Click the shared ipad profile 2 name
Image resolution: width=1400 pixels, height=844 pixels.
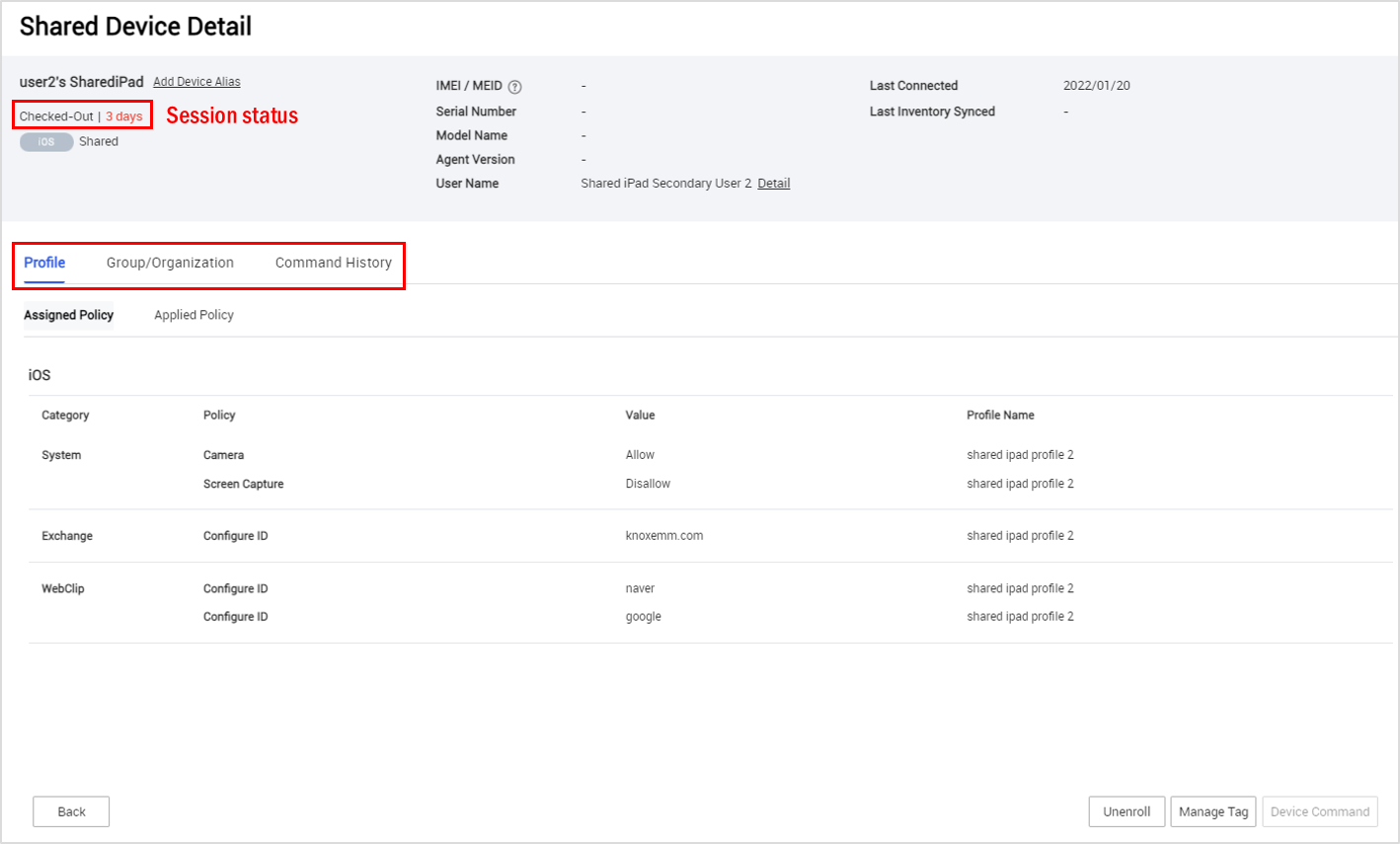pyautogui.click(x=1019, y=455)
